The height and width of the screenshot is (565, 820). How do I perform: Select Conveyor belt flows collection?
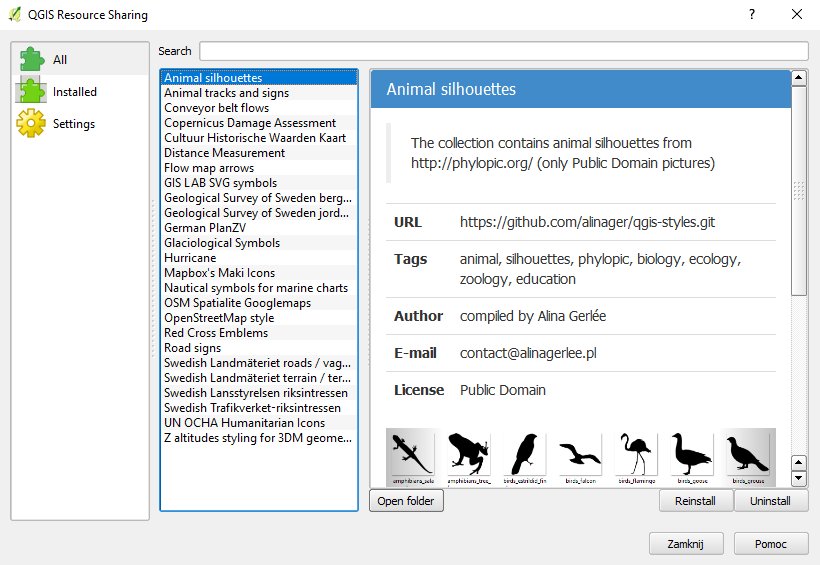(x=259, y=108)
